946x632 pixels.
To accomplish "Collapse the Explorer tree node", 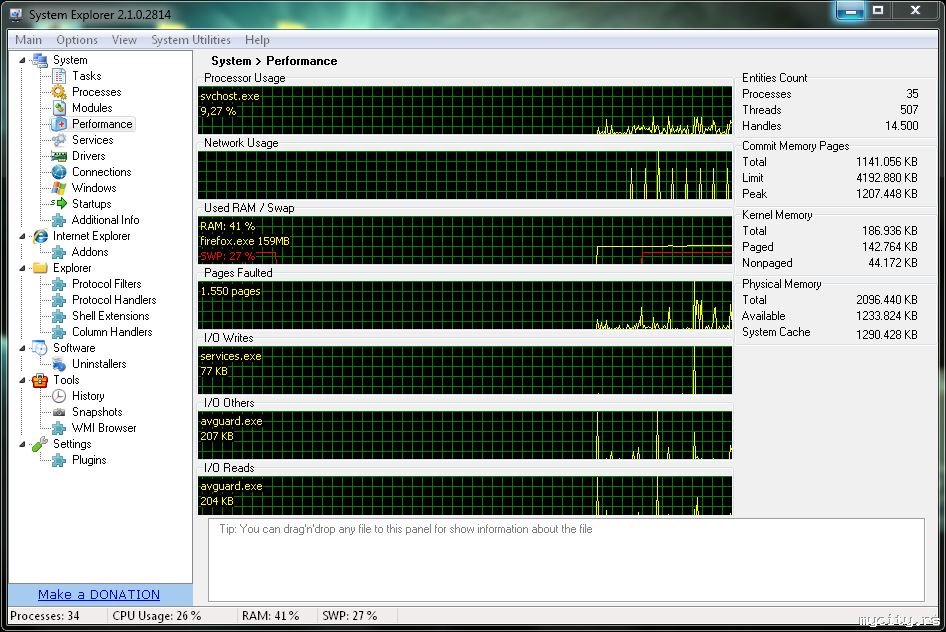I will (22, 268).
